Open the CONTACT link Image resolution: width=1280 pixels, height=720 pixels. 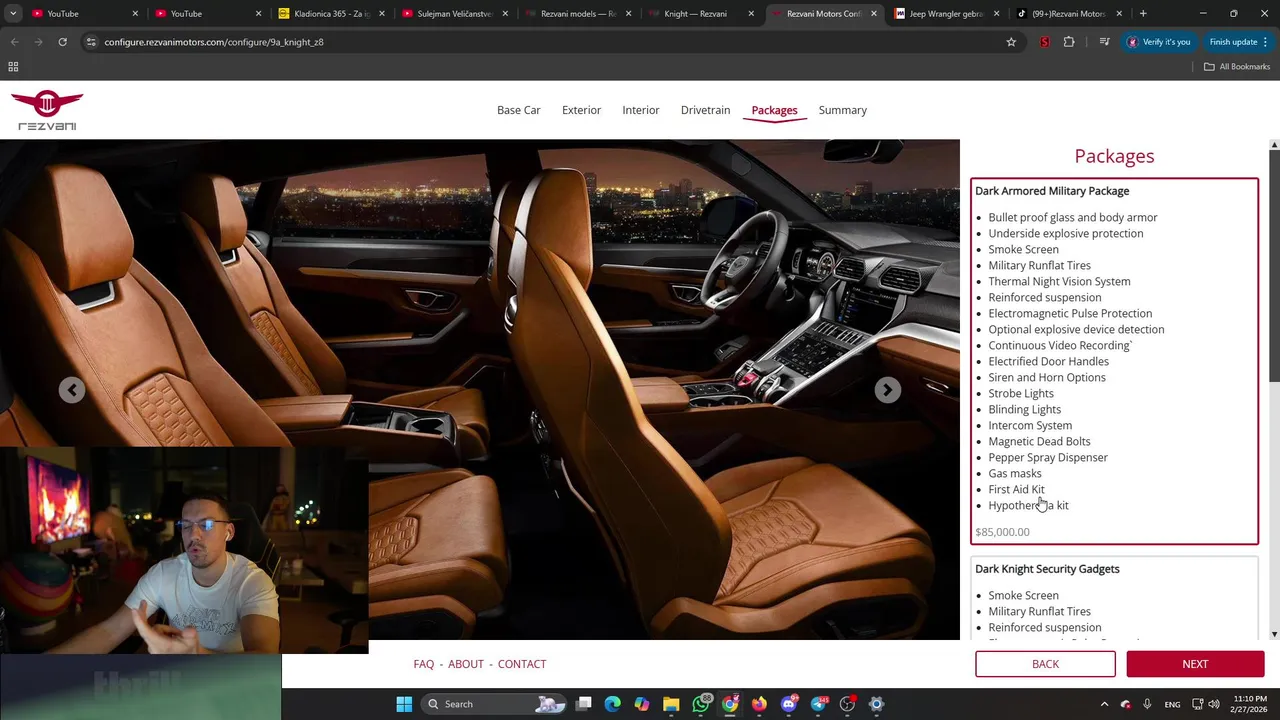522,664
